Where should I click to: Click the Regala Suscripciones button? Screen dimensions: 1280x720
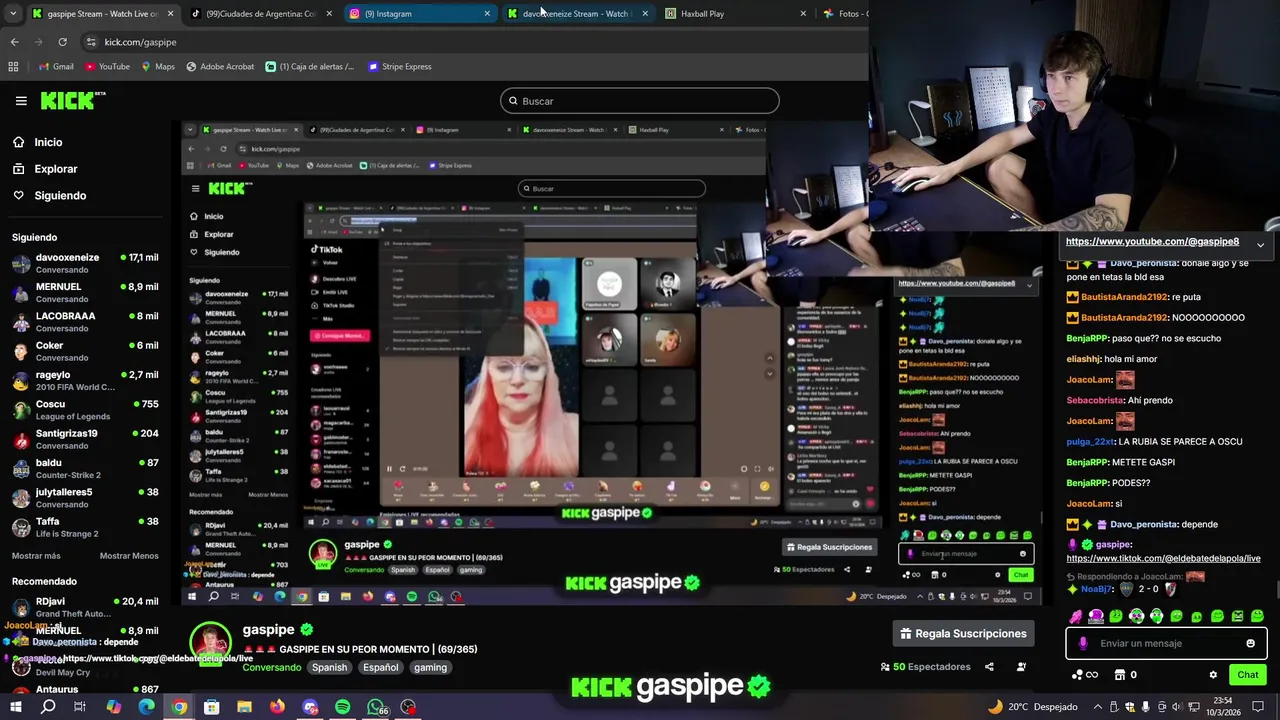[963, 633]
